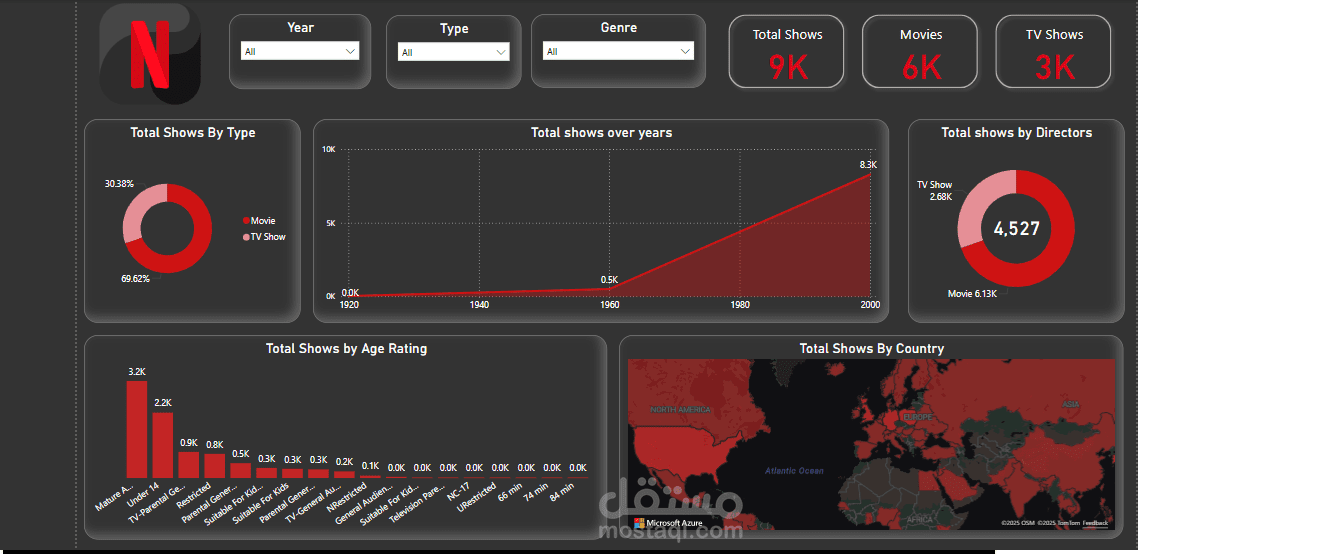1343x554 pixels.
Task: Click the 66 min axis label
Action: (510, 493)
